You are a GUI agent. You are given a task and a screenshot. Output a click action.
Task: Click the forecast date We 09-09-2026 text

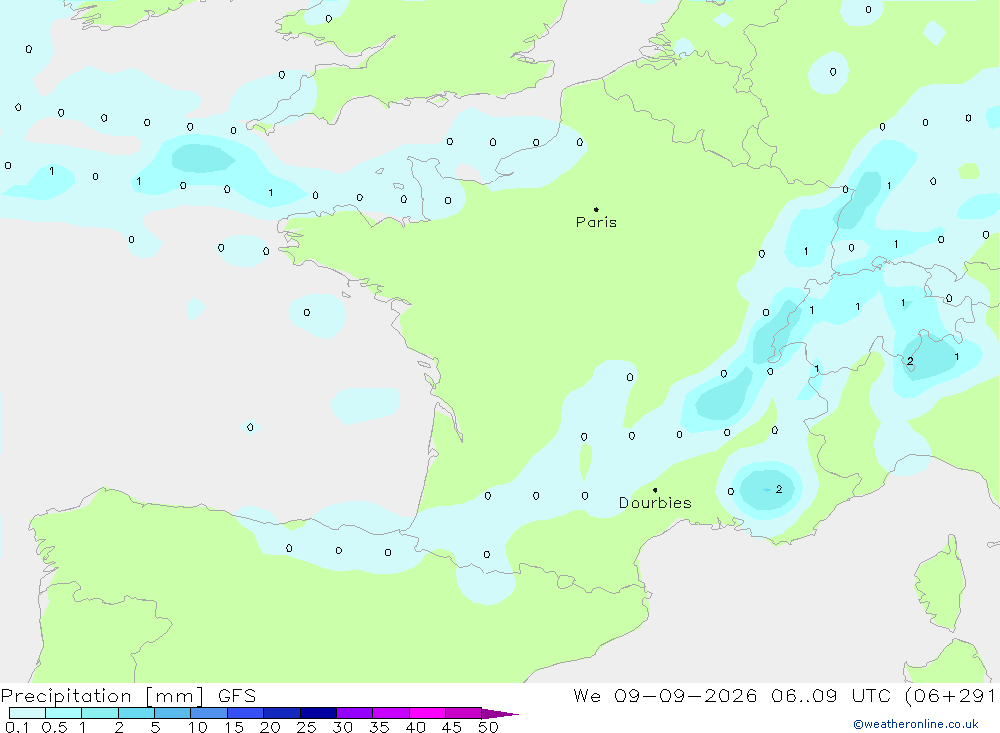click(x=665, y=695)
